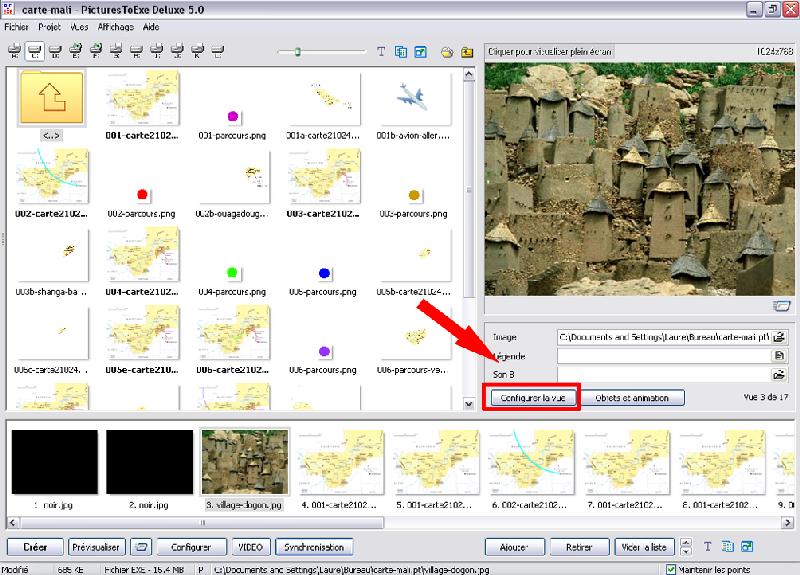The width and height of the screenshot is (800, 575).
Task: Click T text icon beside Vider la liste
Action: (707, 546)
